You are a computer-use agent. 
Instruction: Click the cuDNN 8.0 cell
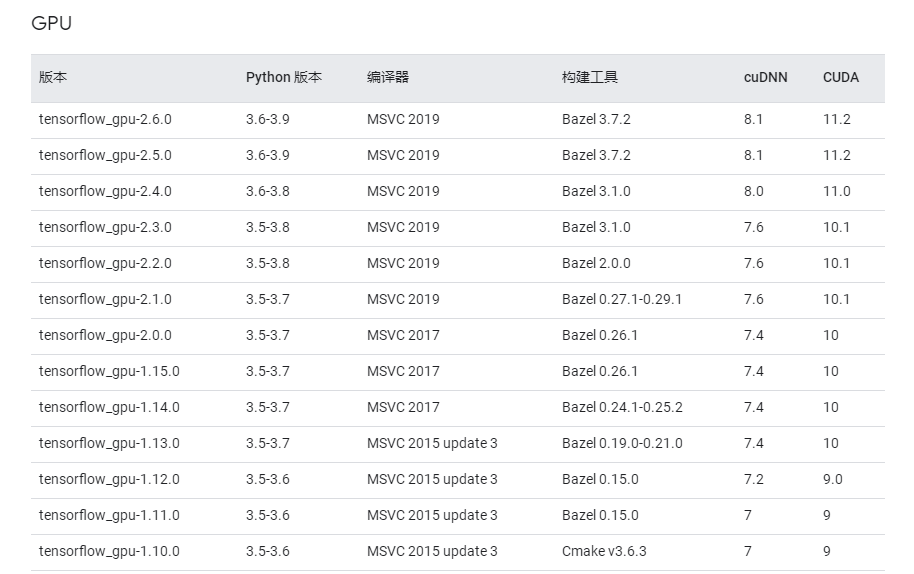pyautogui.click(x=754, y=192)
